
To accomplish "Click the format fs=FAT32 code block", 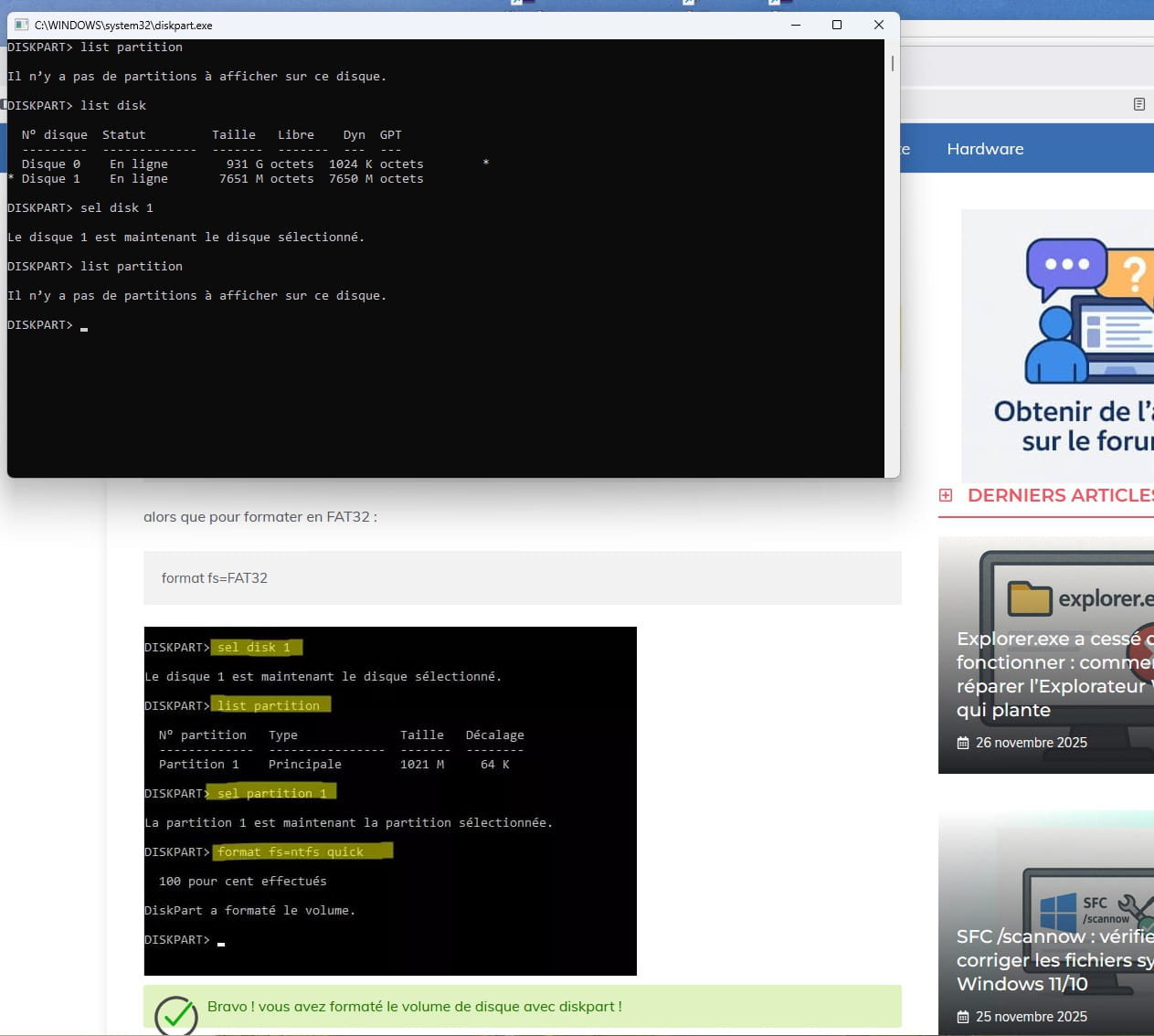I will click(522, 577).
